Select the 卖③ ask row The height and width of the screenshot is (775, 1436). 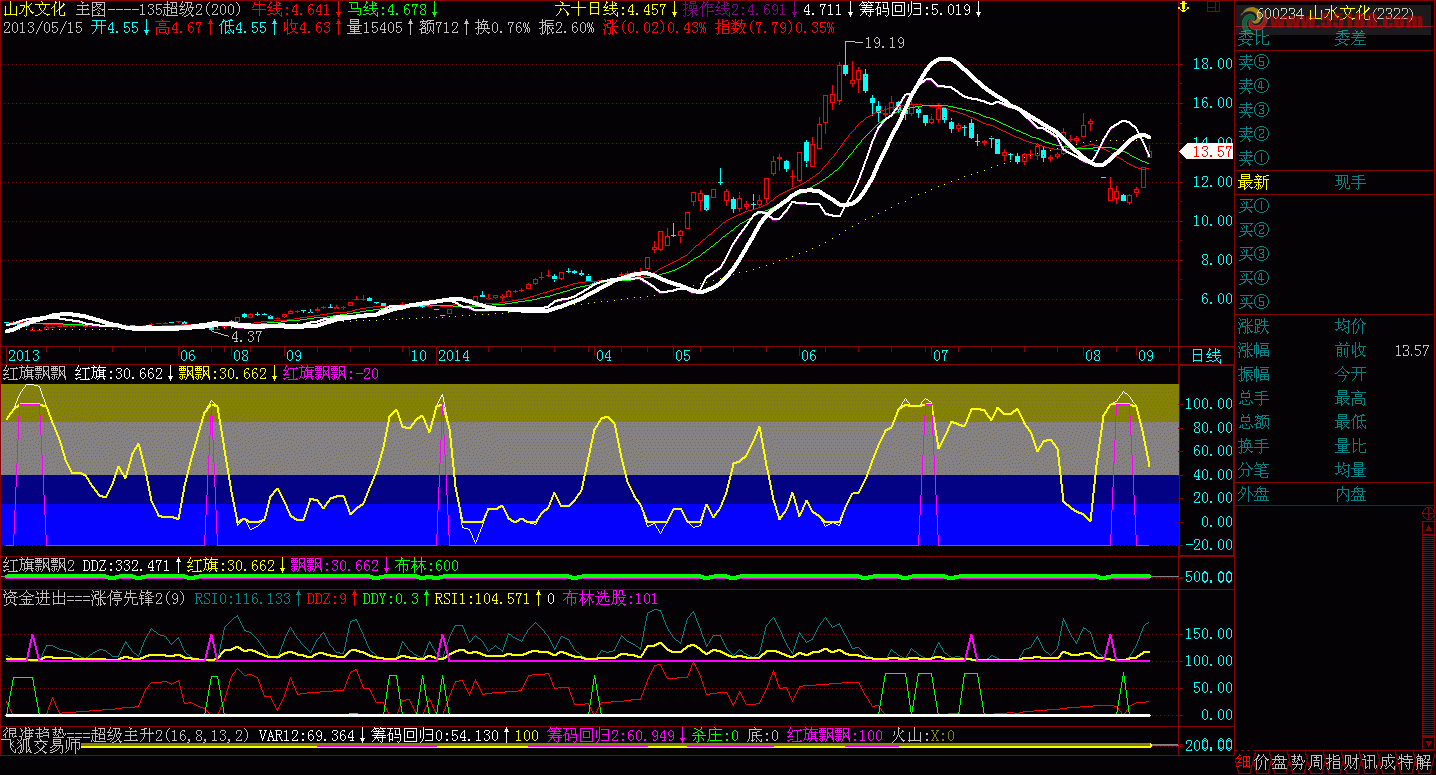[x=1335, y=110]
